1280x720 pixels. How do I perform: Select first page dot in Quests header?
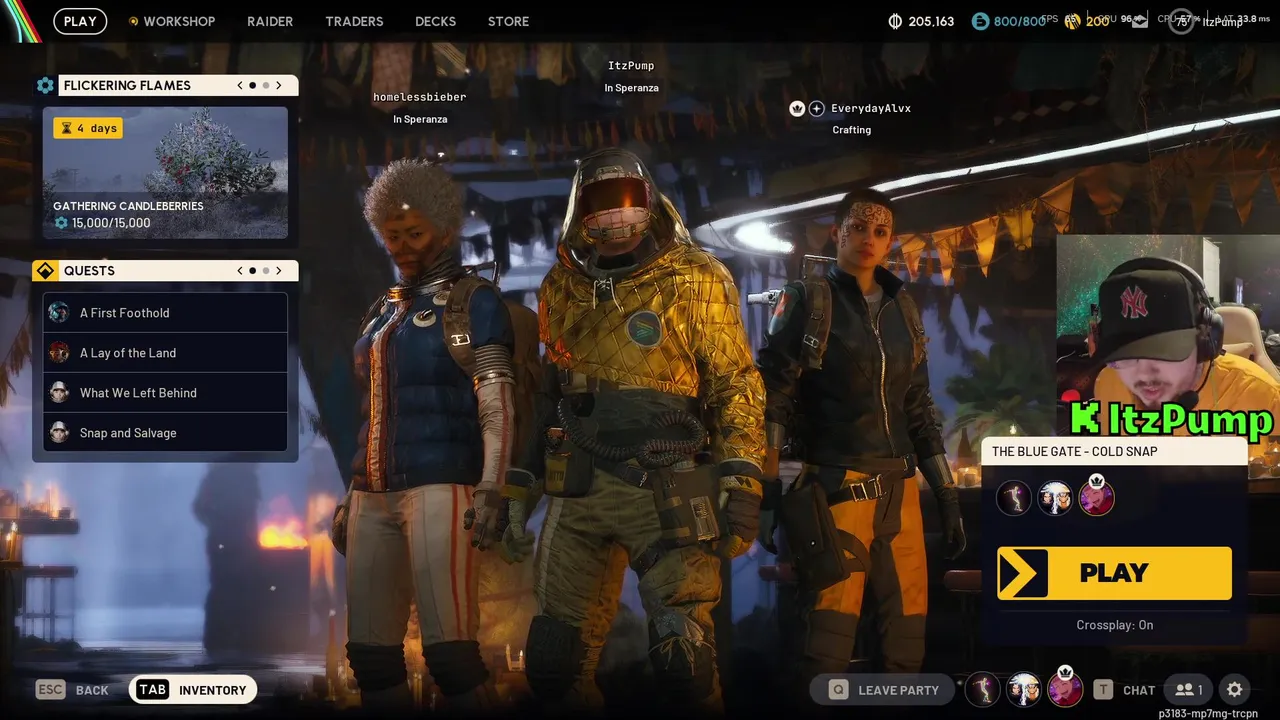click(x=253, y=271)
